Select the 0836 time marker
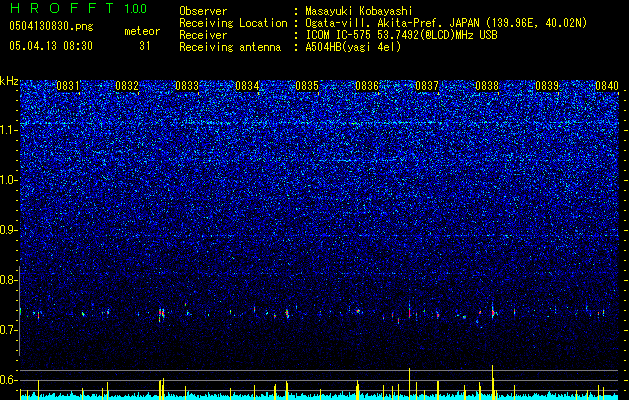The image size is (629, 400). (367, 86)
